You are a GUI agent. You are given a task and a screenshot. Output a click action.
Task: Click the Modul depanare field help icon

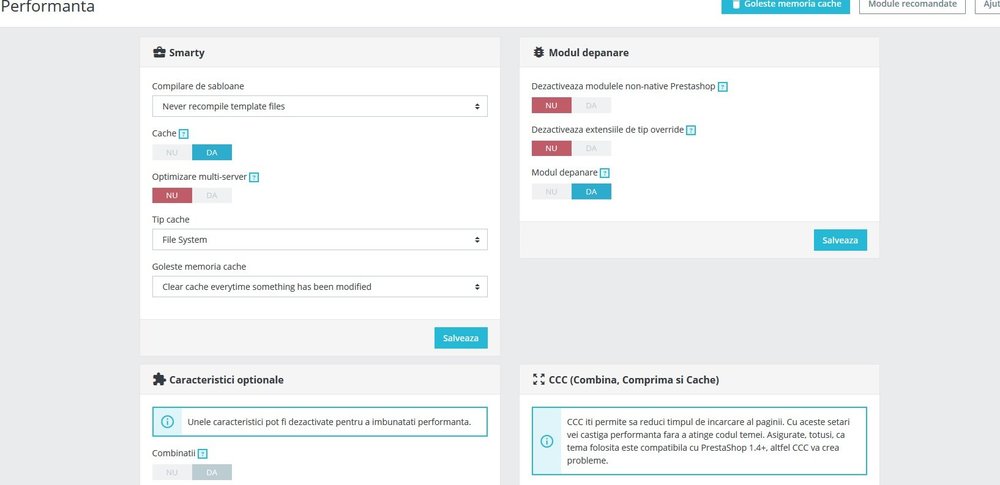605,173
